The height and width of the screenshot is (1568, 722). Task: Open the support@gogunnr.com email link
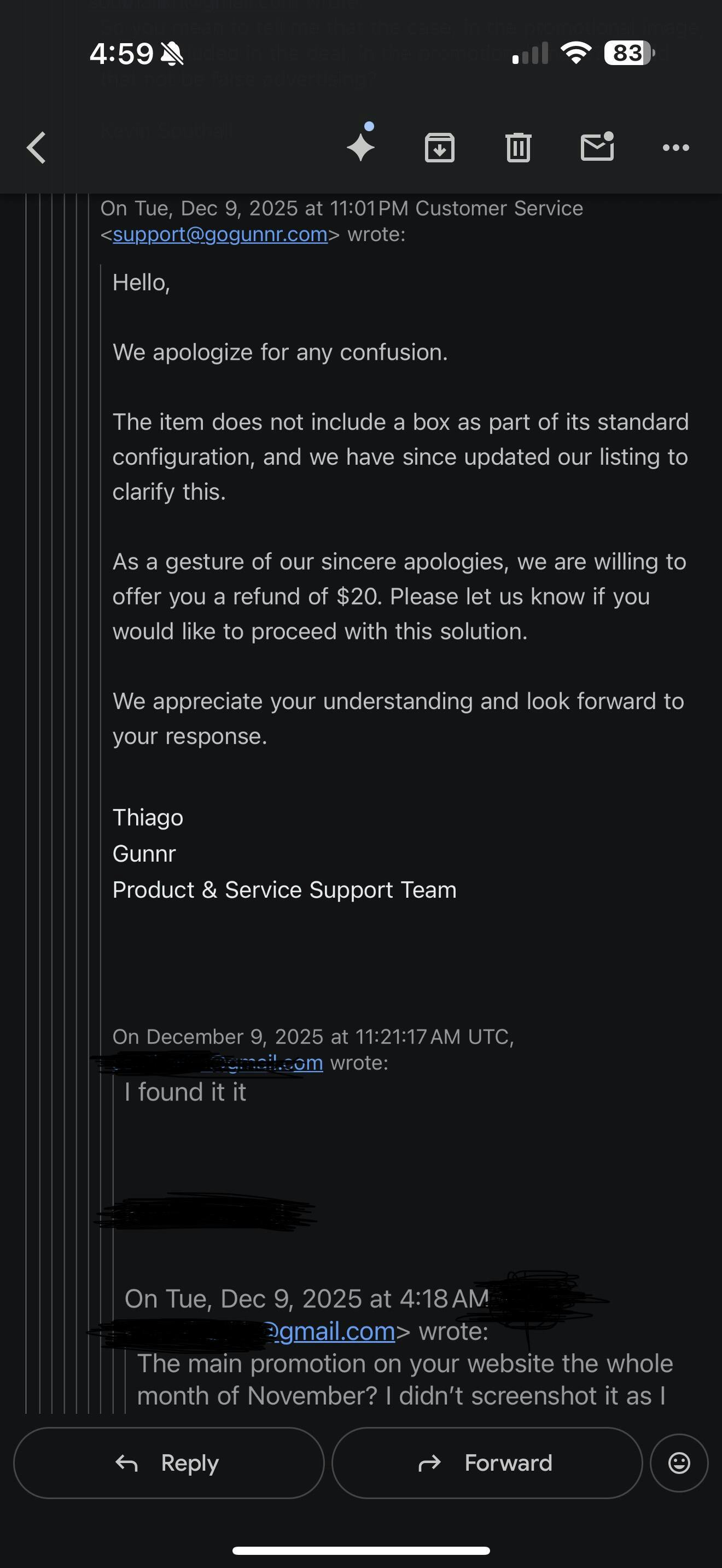click(220, 235)
